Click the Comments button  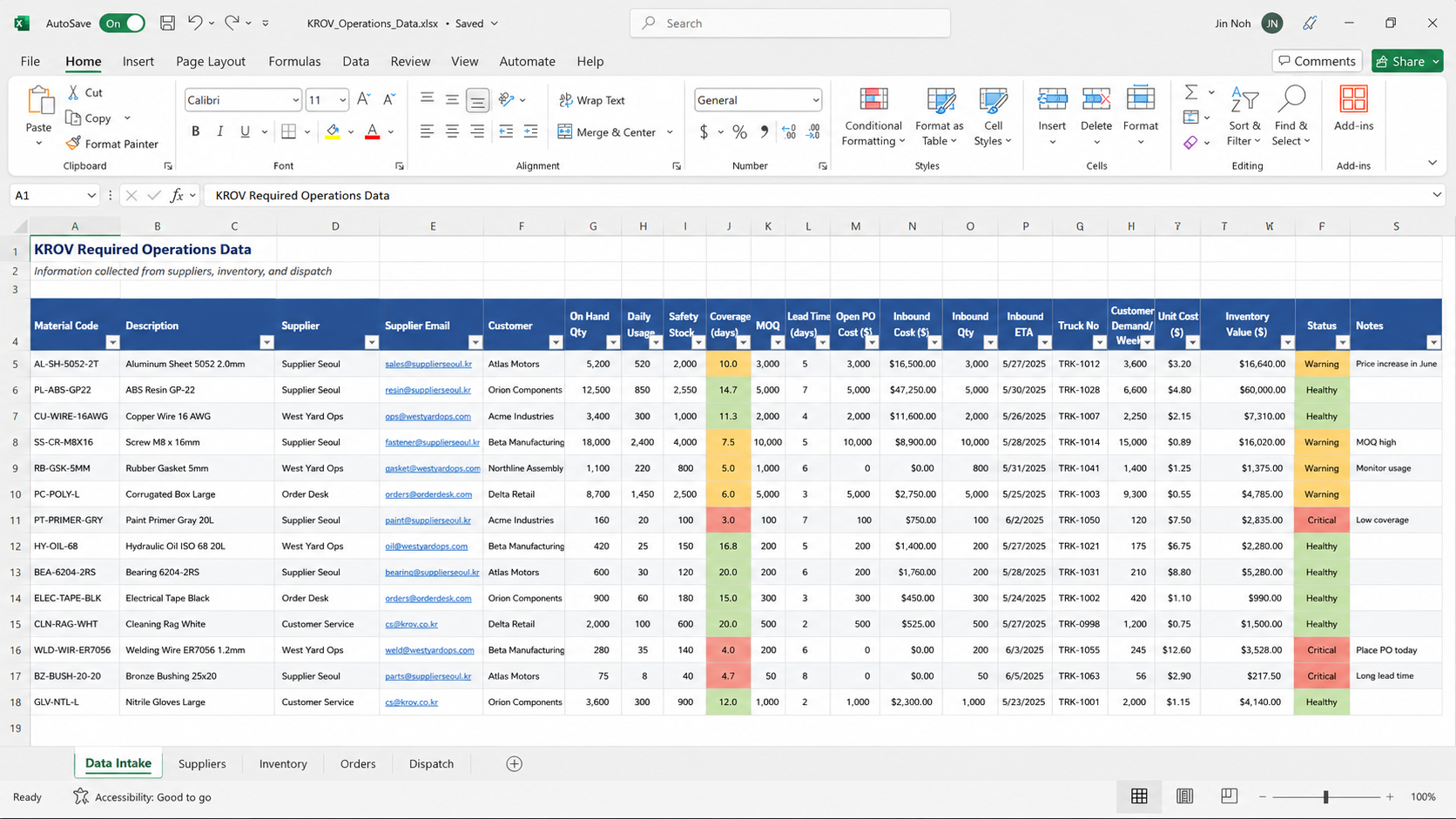click(x=1317, y=61)
